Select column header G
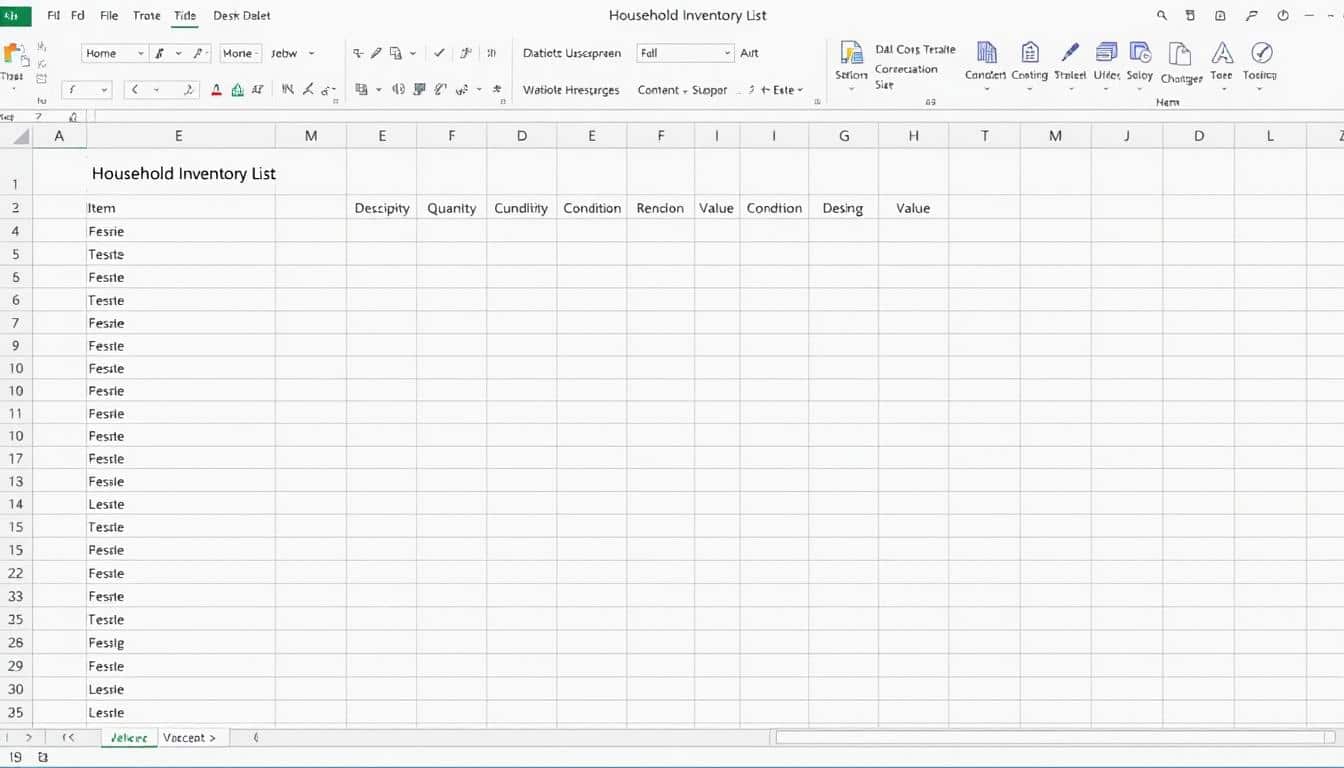The width and height of the screenshot is (1344, 768). 844,136
